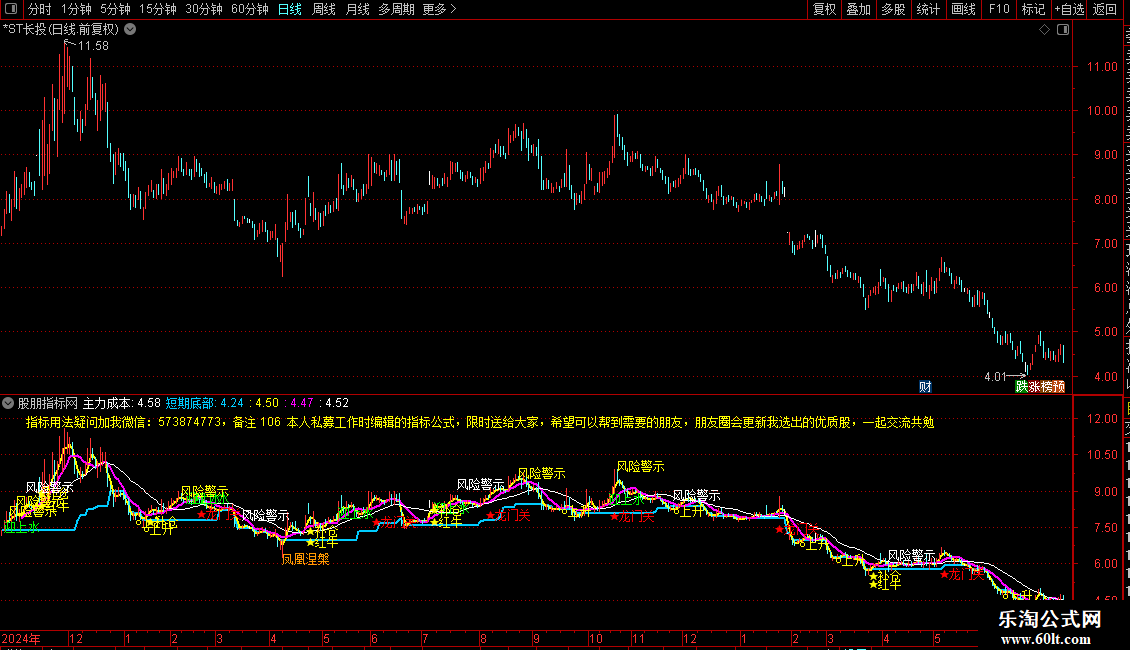The width and height of the screenshot is (1130, 650).
Task: Open the 统计 statistics tool
Action: click(x=928, y=9)
